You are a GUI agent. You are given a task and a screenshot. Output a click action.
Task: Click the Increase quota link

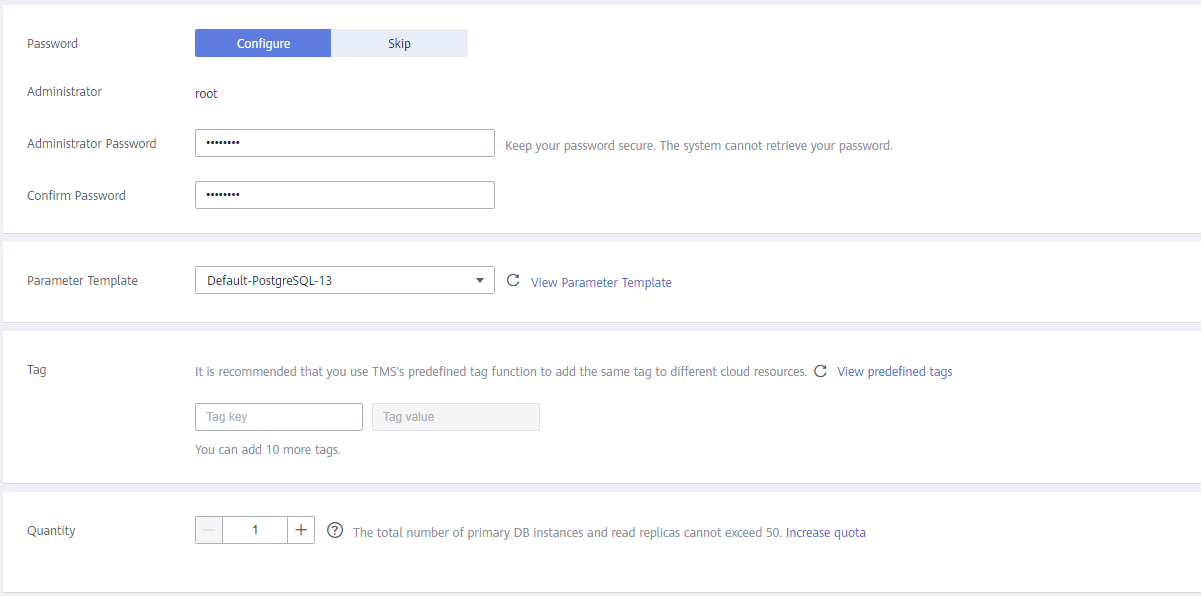click(826, 533)
